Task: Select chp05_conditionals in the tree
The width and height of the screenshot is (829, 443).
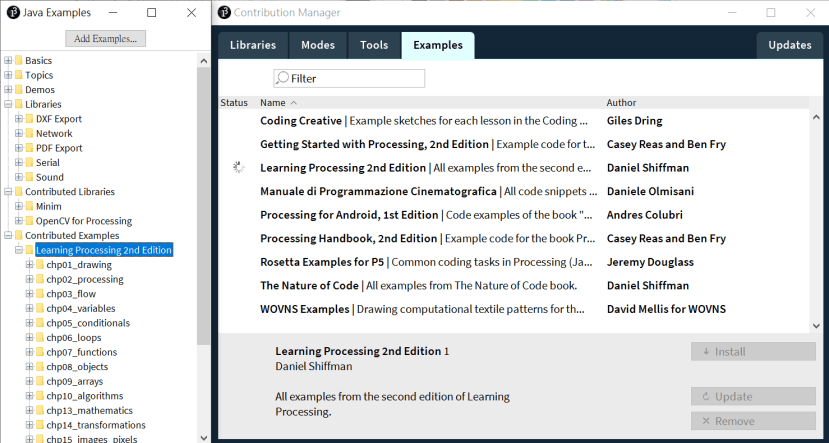Action: tap(88, 322)
